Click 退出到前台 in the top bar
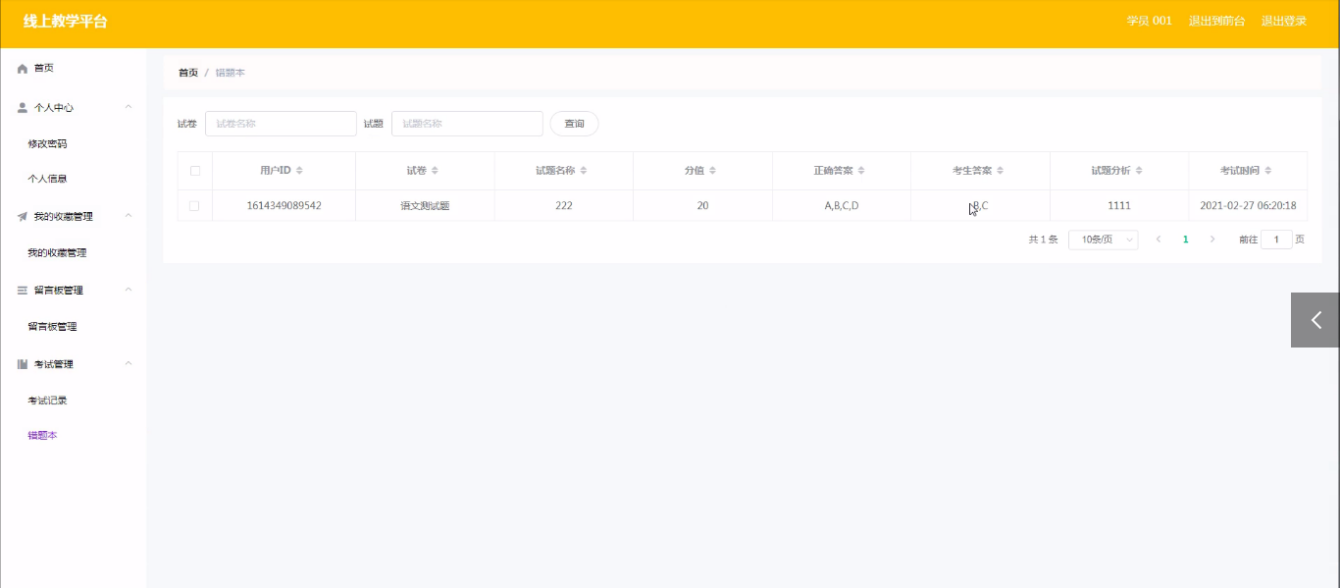This screenshot has width=1340, height=588. 1217,21
